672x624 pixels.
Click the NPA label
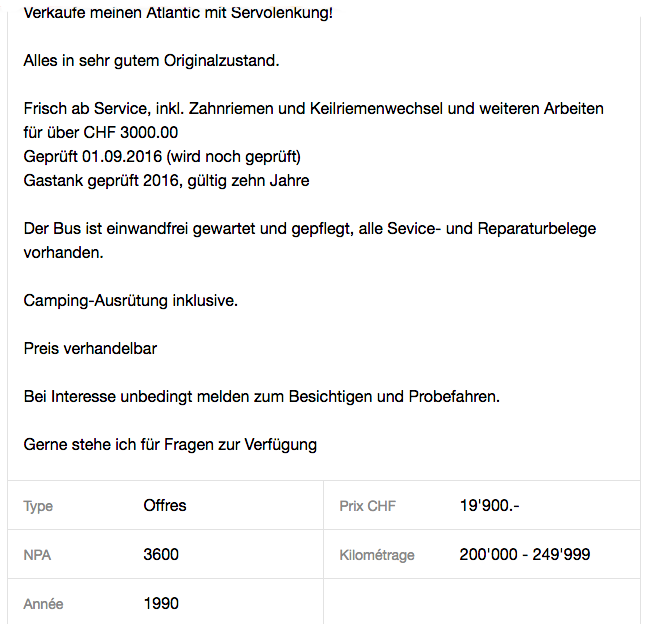[37, 555]
